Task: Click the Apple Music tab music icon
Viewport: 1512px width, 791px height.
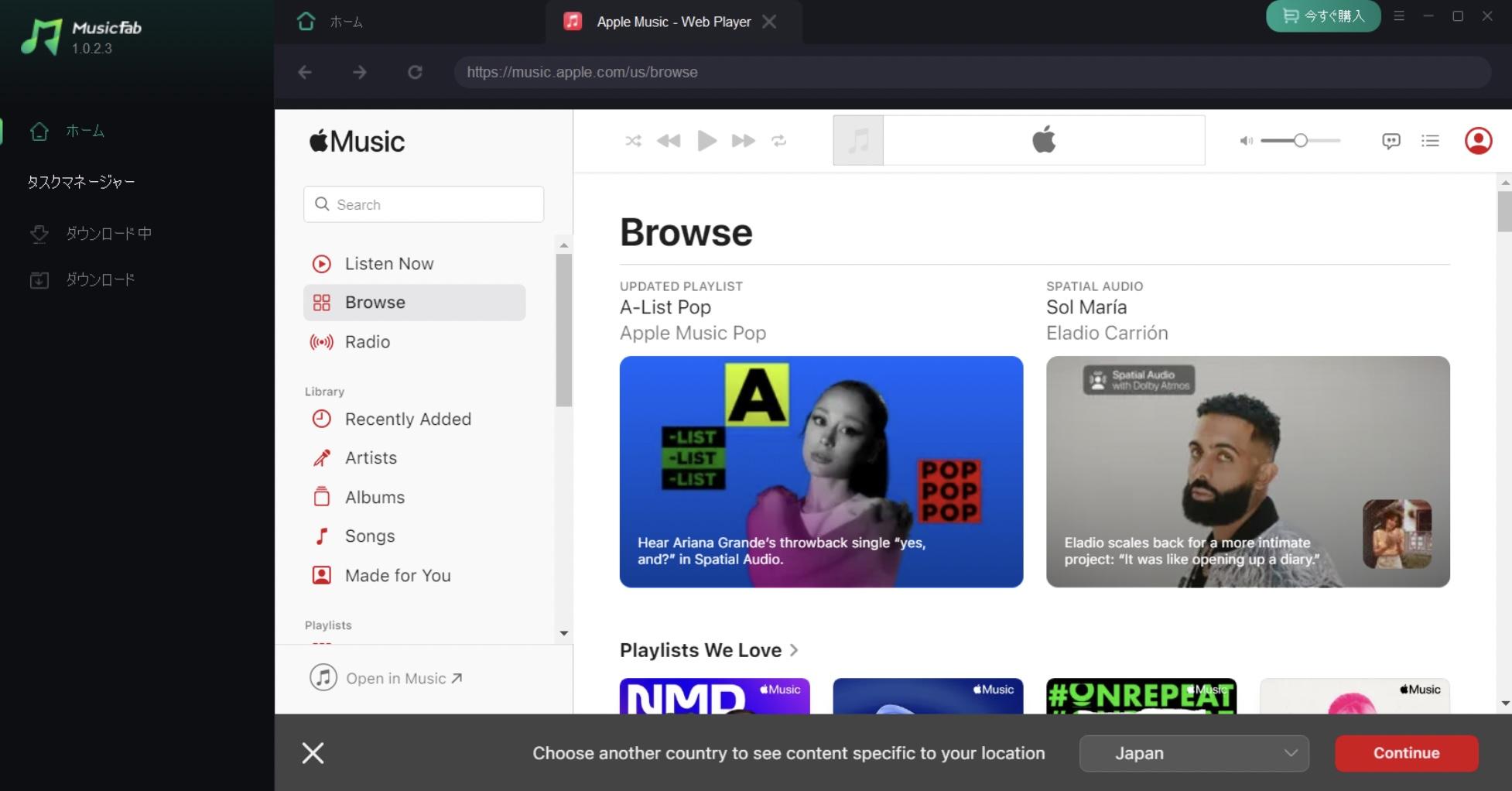Action: coord(573,22)
